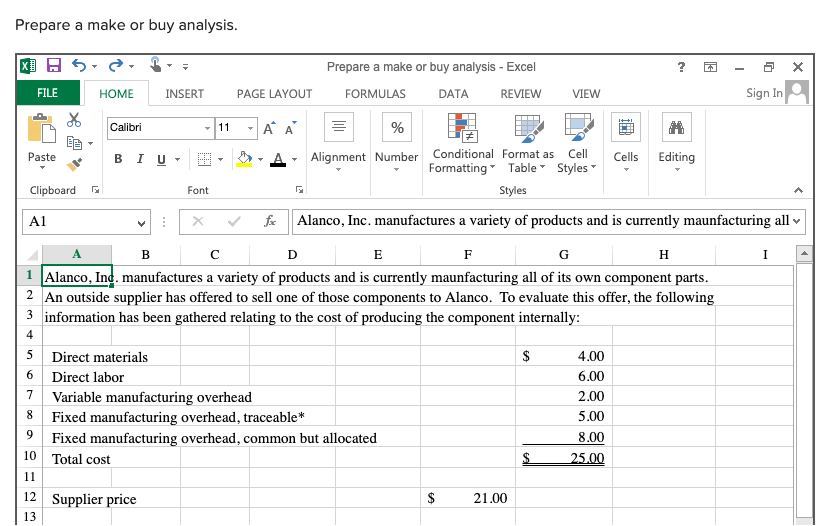Open the Clipboard dialog launcher
Screen dimensions: 822x526
(95, 190)
